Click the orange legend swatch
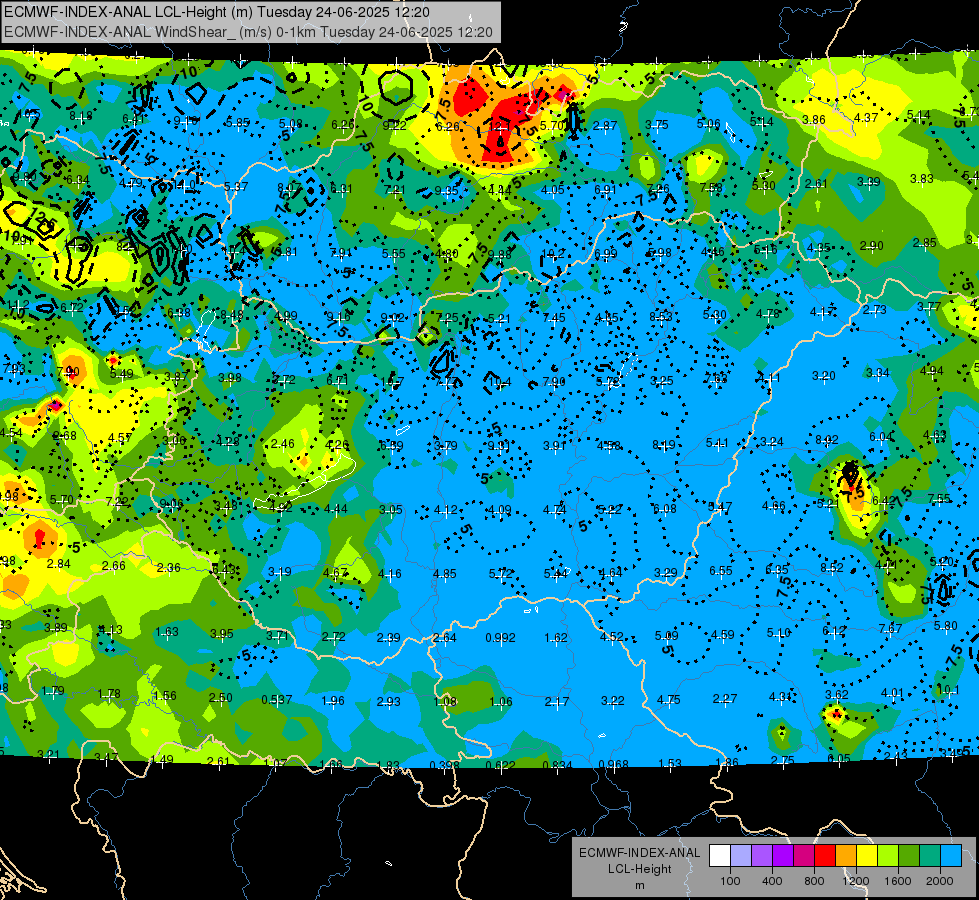The height and width of the screenshot is (900, 979). click(846, 856)
